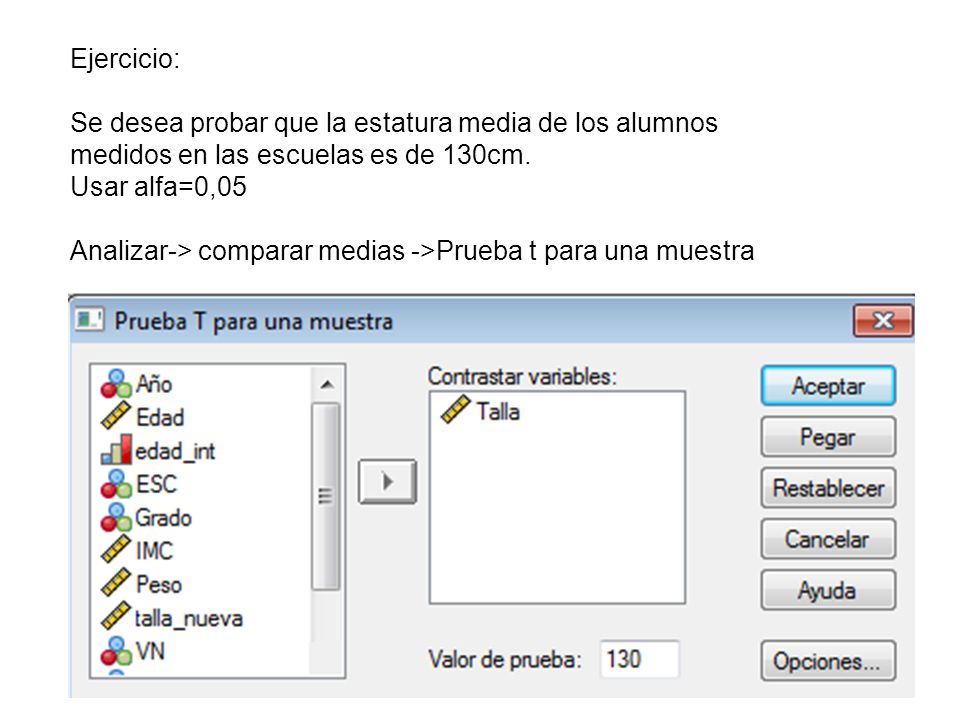Click the nominal icon beside VN
Image resolution: width=960 pixels, height=720 pixels.
pyautogui.click(x=116, y=651)
